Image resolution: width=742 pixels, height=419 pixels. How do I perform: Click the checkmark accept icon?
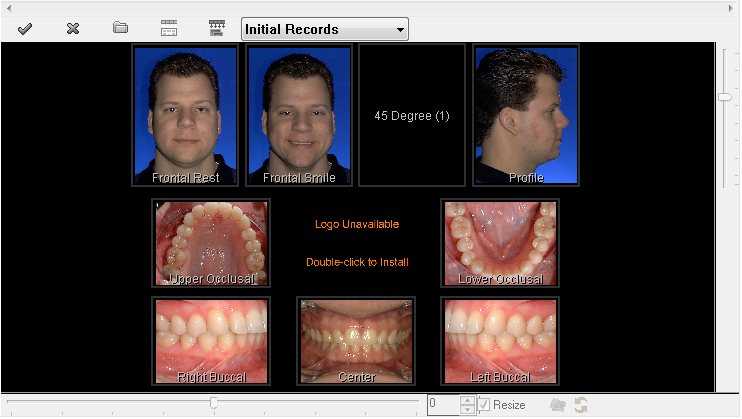point(25,29)
